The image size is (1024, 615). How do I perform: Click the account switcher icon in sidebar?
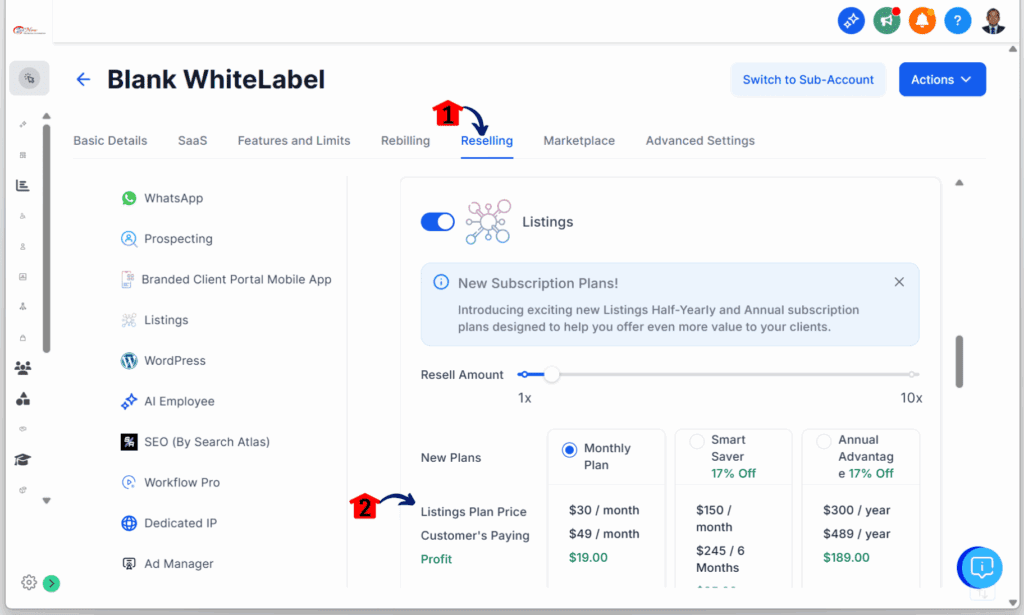pyautogui.click(x=29, y=78)
